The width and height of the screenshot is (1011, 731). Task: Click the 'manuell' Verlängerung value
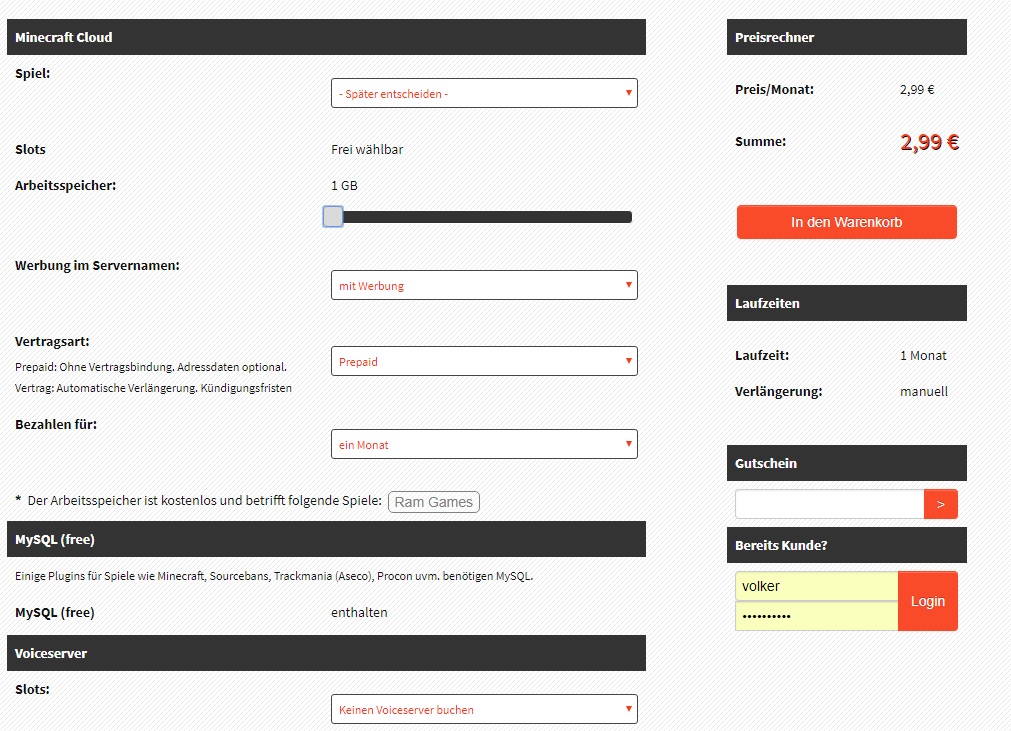click(924, 391)
